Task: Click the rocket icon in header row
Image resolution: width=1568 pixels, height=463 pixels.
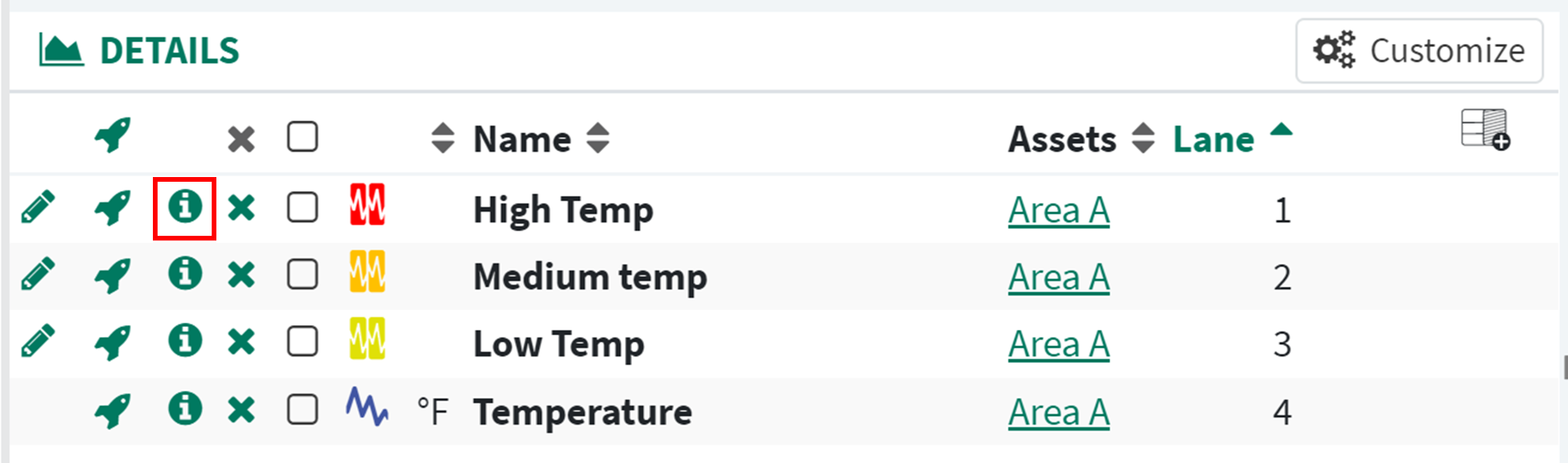Action: point(113,136)
